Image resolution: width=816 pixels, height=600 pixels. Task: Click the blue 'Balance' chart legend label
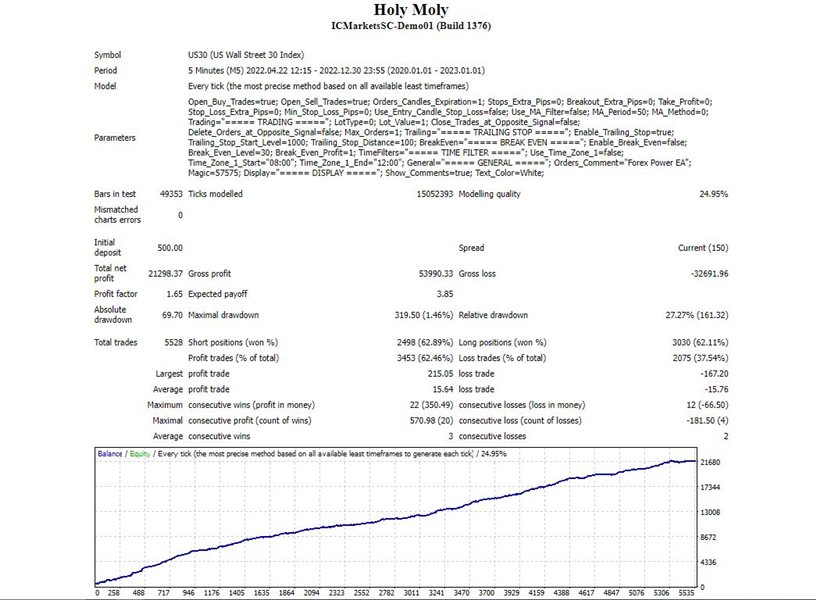pyautogui.click(x=110, y=454)
